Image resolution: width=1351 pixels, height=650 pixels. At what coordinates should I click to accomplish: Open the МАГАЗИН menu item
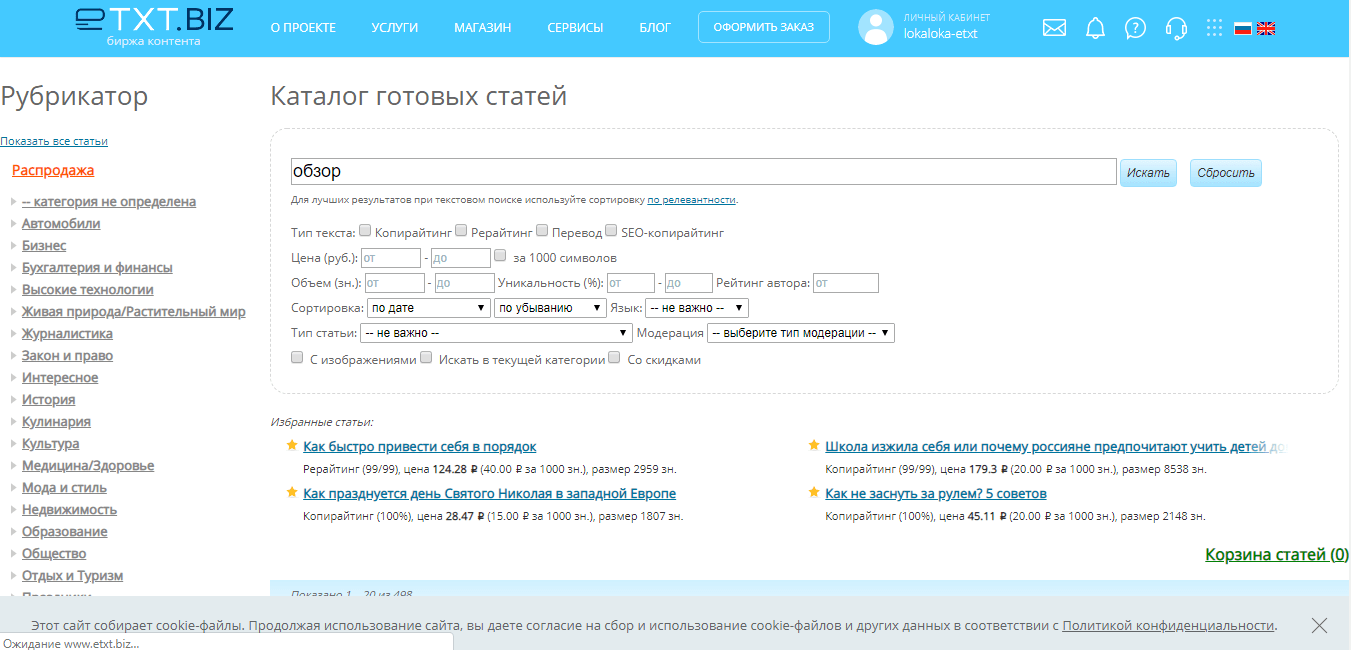(x=482, y=28)
